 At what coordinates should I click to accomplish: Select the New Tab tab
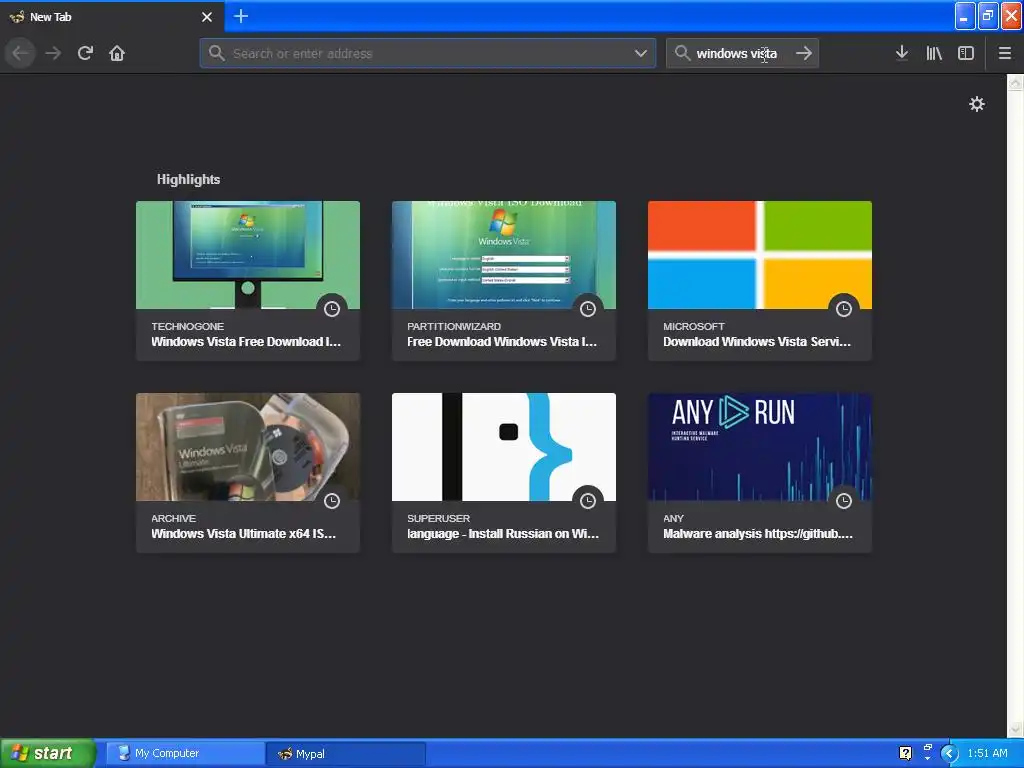(x=111, y=17)
